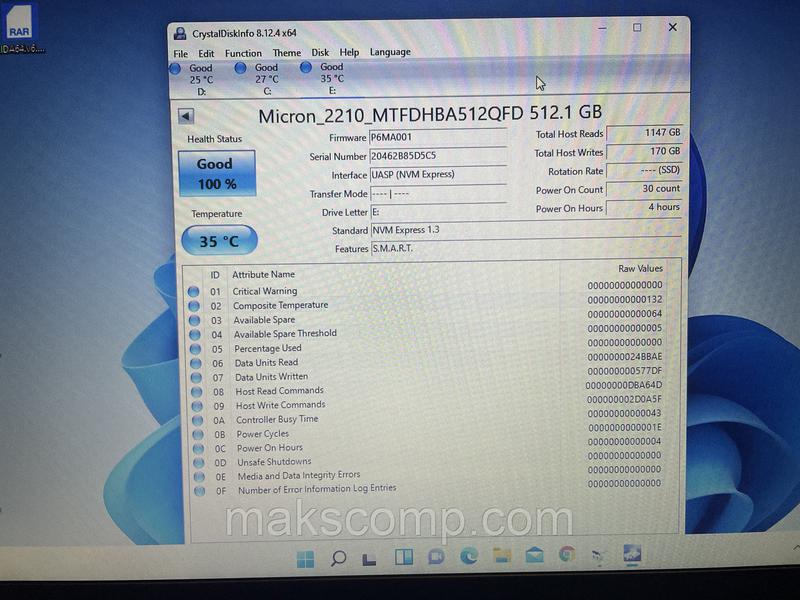Click the previous disk arrow button

click(185, 117)
